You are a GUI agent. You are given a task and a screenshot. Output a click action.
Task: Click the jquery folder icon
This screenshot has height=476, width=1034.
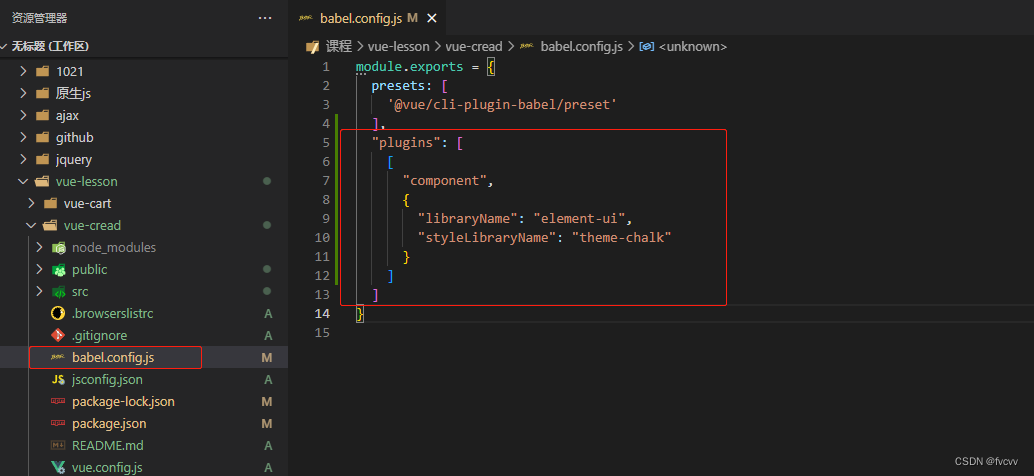pos(43,160)
